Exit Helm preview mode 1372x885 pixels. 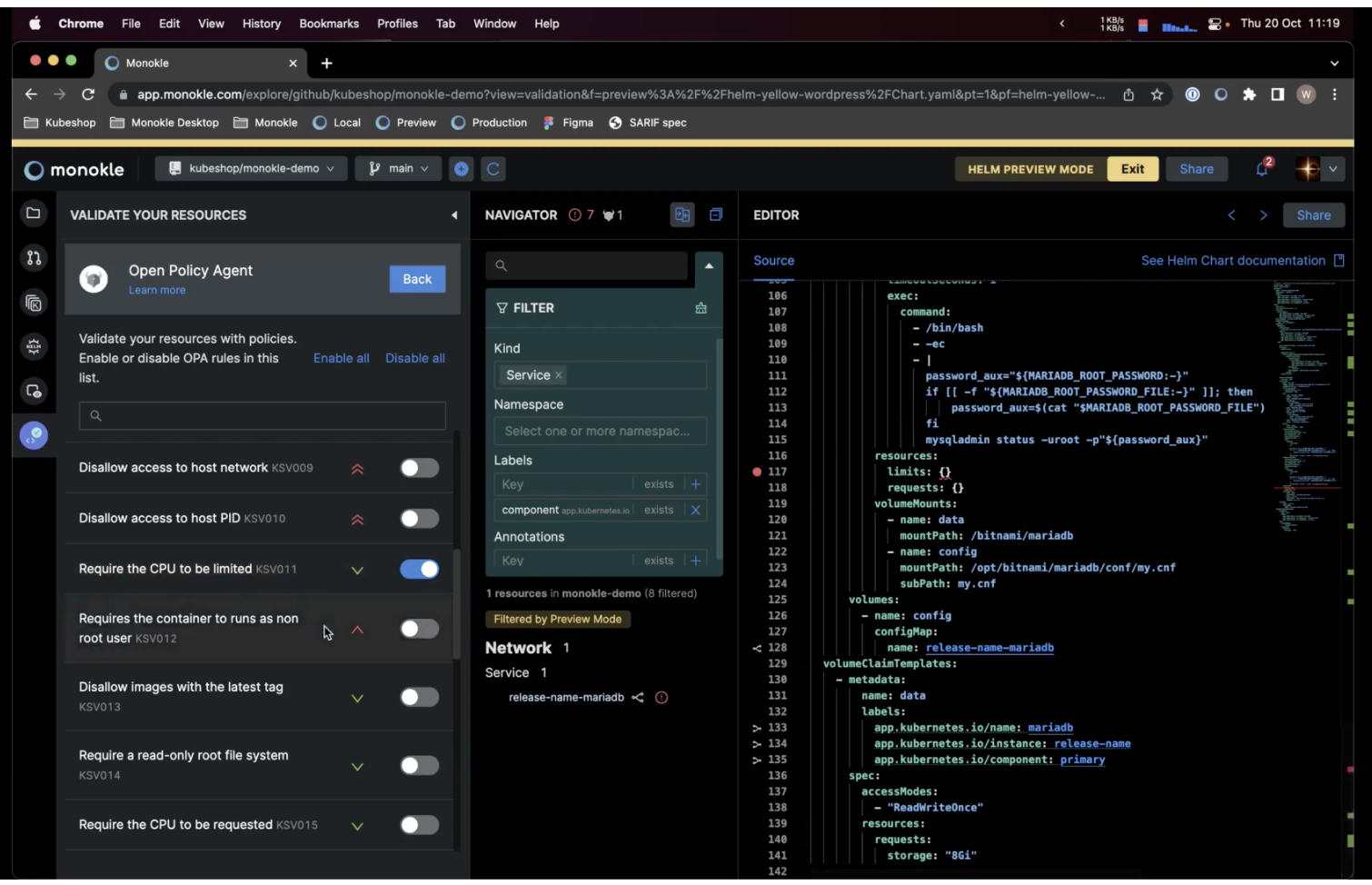(1132, 169)
